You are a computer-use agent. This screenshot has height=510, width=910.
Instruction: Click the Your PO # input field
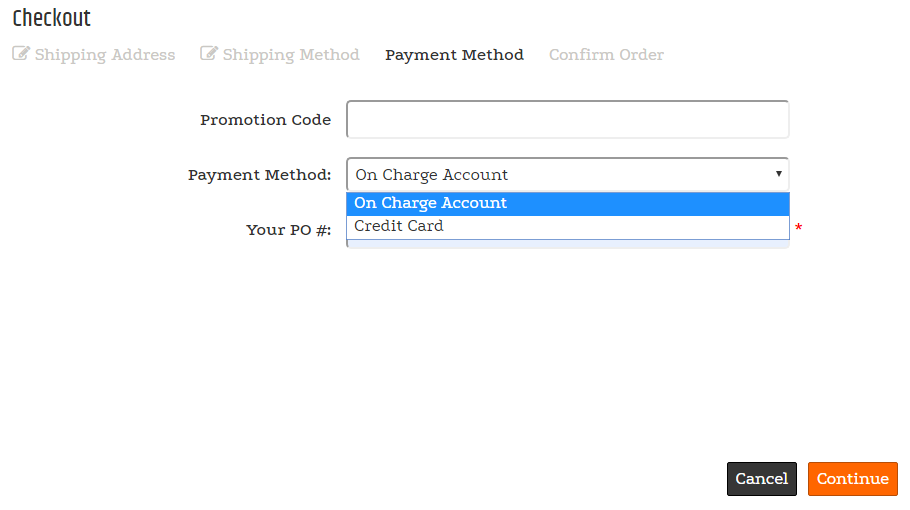(x=567, y=244)
